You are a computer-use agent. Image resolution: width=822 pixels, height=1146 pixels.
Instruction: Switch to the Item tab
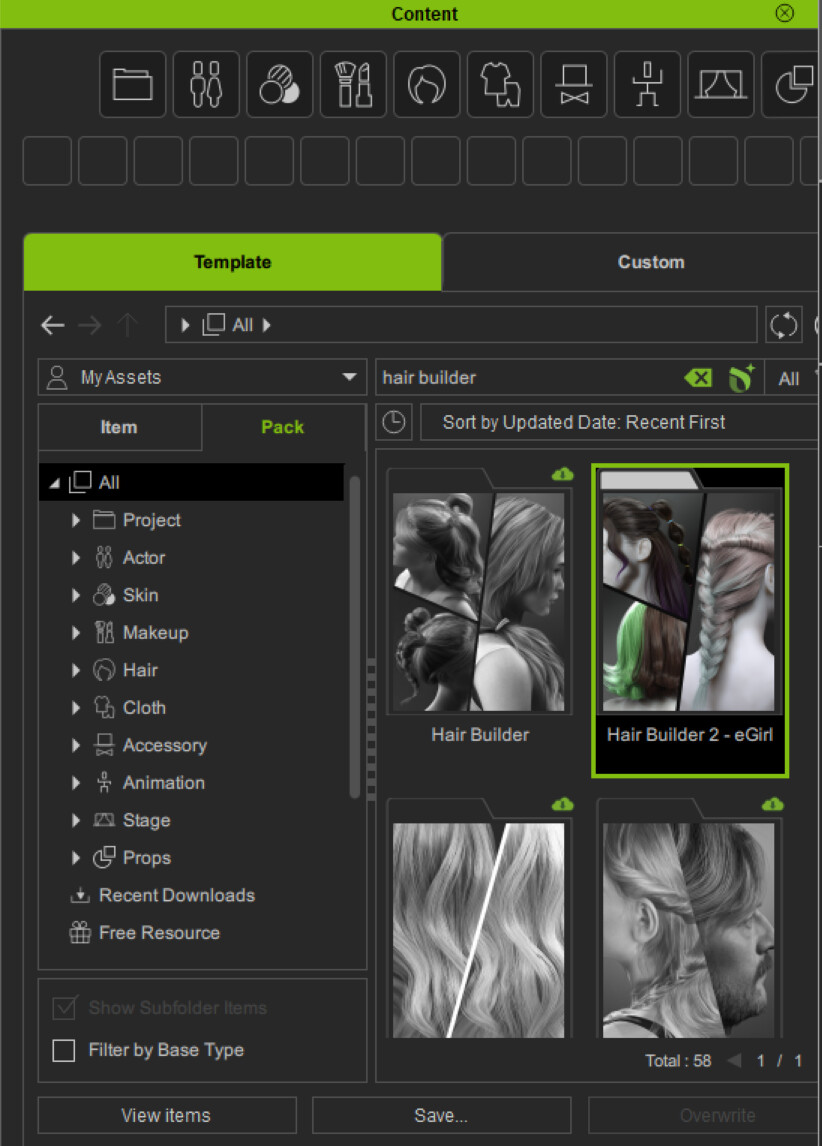(x=119, y=427)
